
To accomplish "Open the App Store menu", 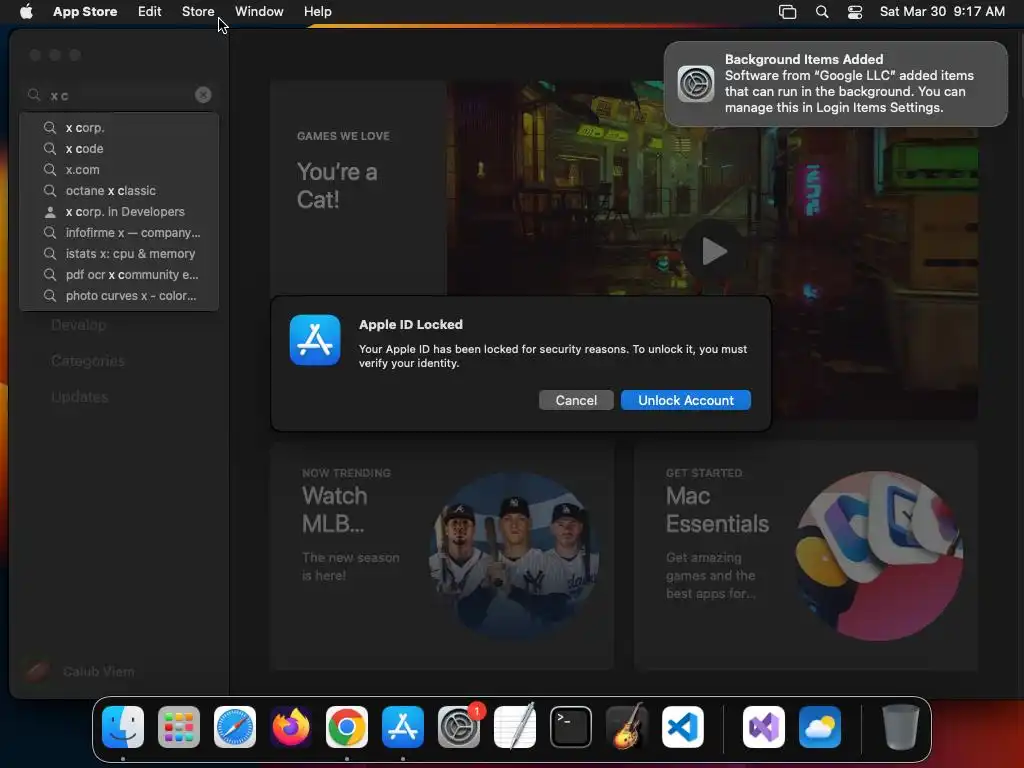I will click(85, 11).
